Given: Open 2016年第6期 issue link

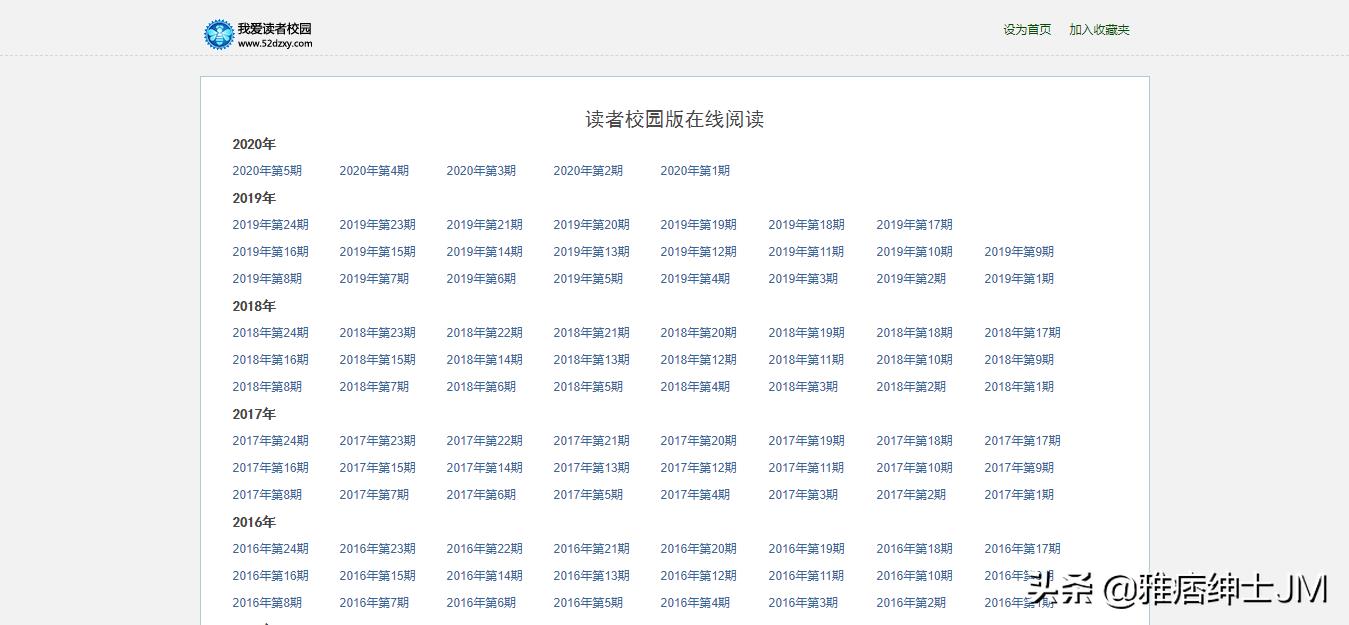Looking at the screenshot, I should click(x=481, y=603).
